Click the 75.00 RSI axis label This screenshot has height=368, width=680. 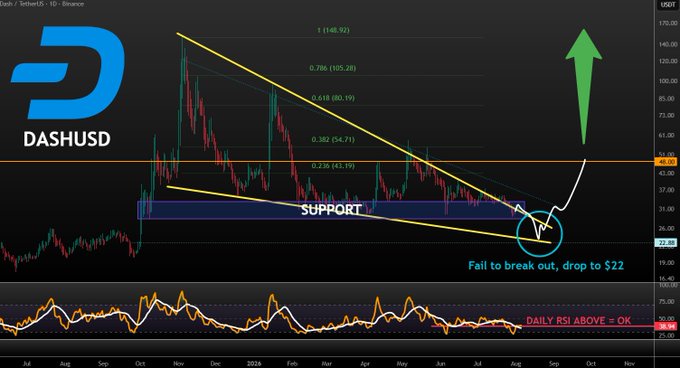(668, 302)
